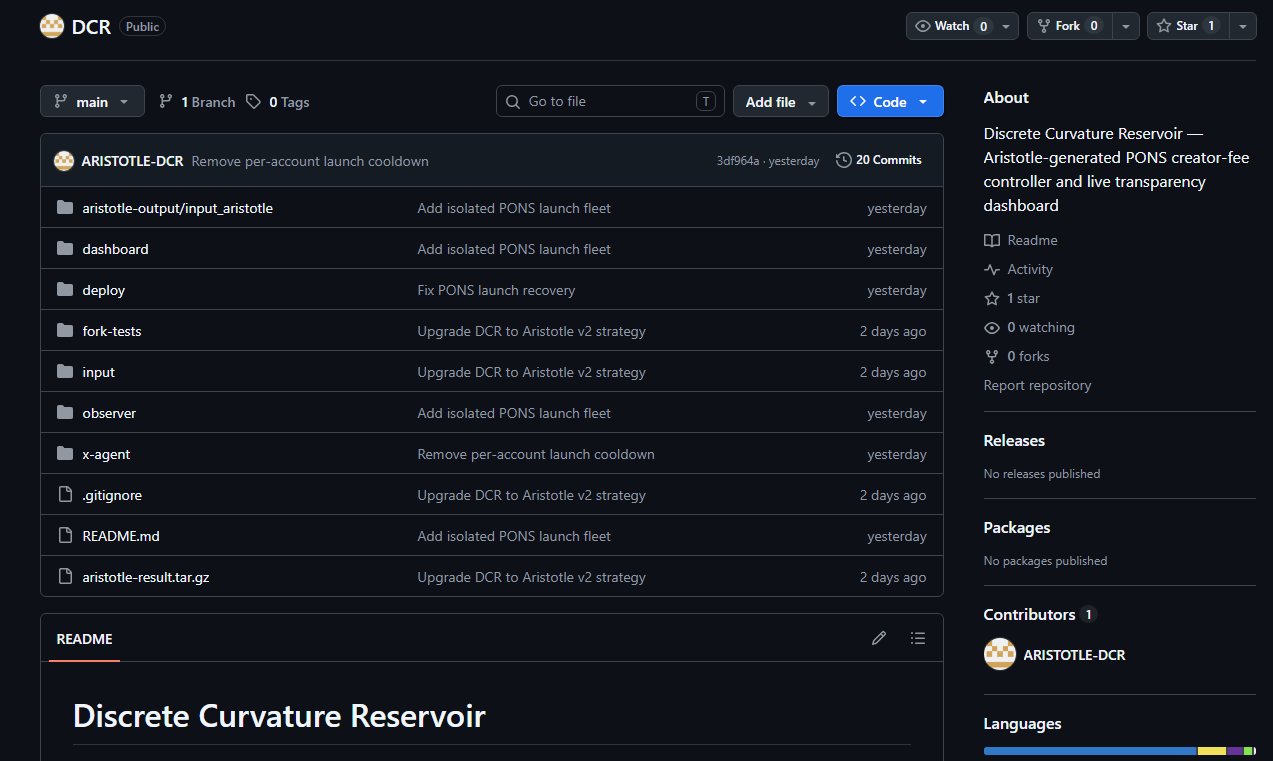Screen dimensions: 1273x761
Task: View the 0 Tags link
Action: [x=277, y=102]
